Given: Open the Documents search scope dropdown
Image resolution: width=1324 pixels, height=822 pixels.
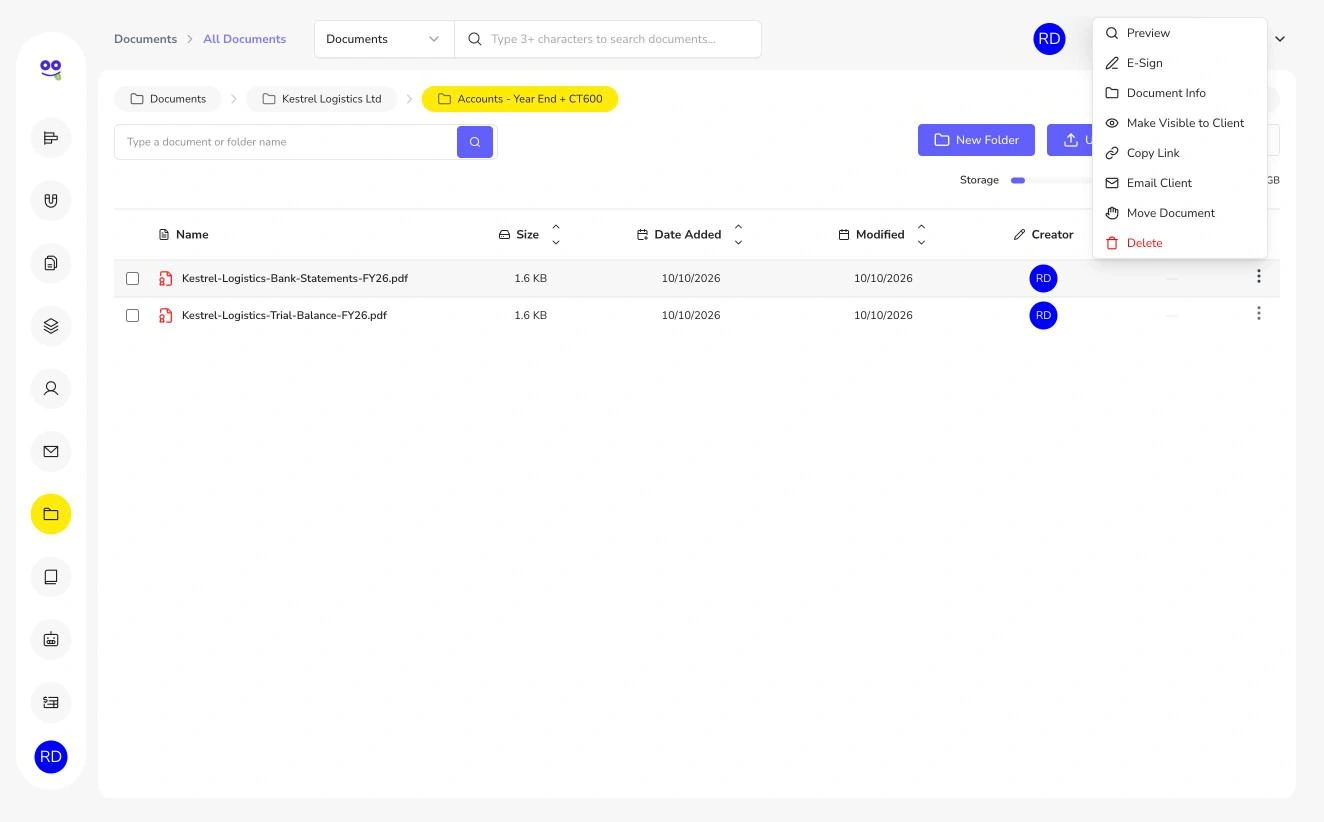Looking at the screenshot, I should (x=384, y=39).
